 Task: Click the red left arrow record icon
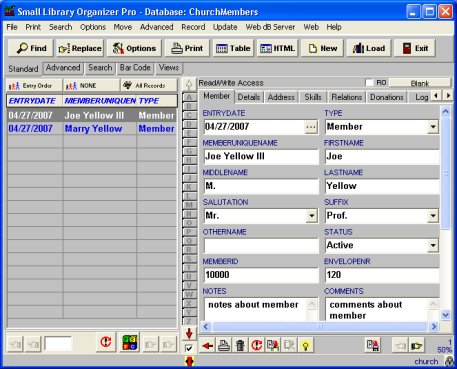click(x=208, y=346)
